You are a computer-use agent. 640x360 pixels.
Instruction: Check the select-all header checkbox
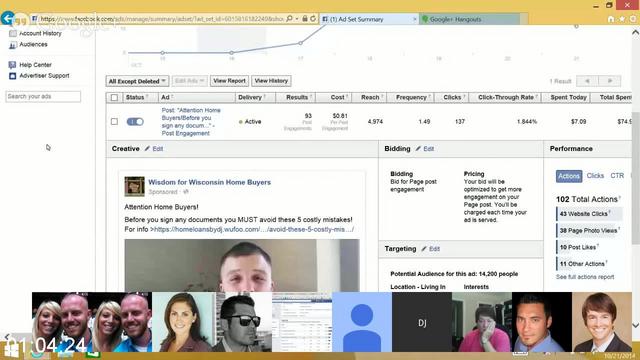(x=114, y=98)
